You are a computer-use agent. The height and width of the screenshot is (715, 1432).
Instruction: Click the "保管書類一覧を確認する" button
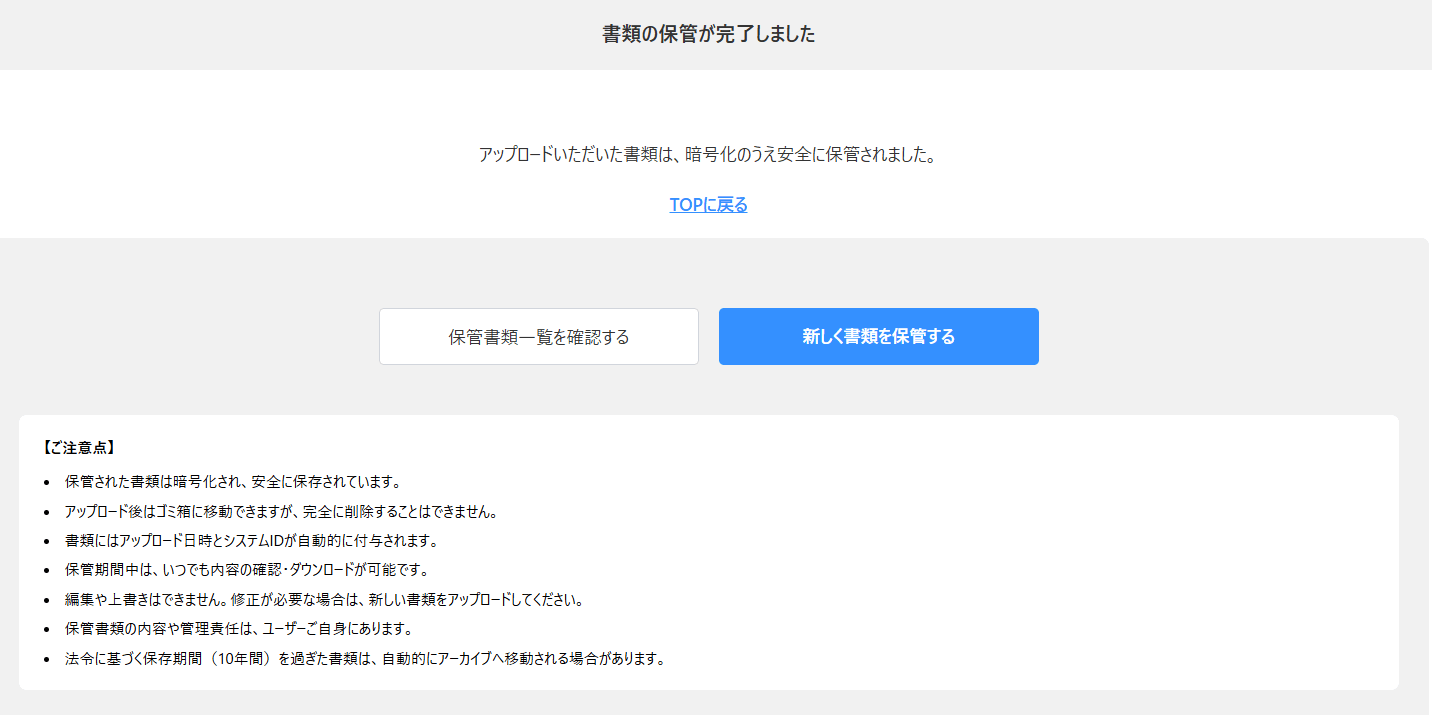click(538, 336)
